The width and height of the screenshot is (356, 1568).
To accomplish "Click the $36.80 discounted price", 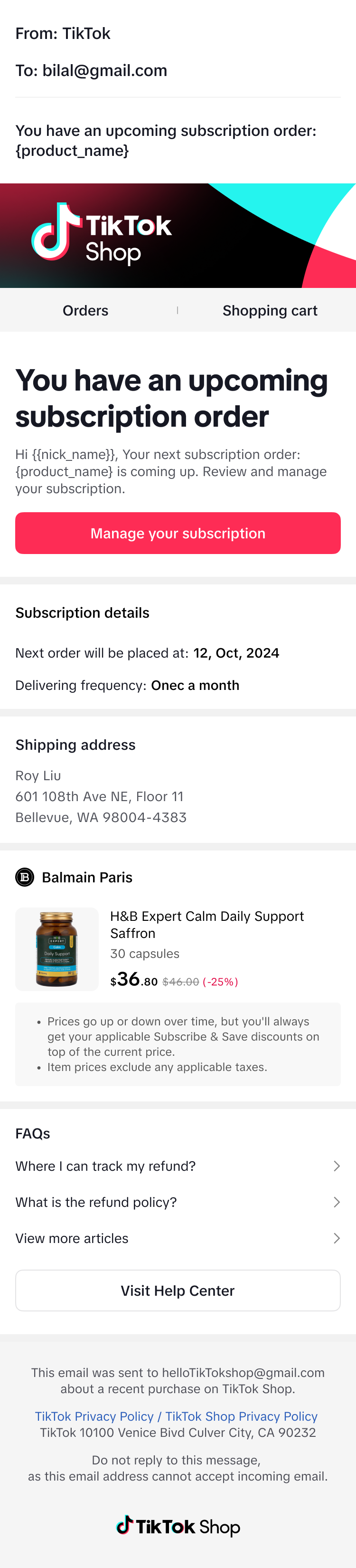I will click(x=134, y=979).
